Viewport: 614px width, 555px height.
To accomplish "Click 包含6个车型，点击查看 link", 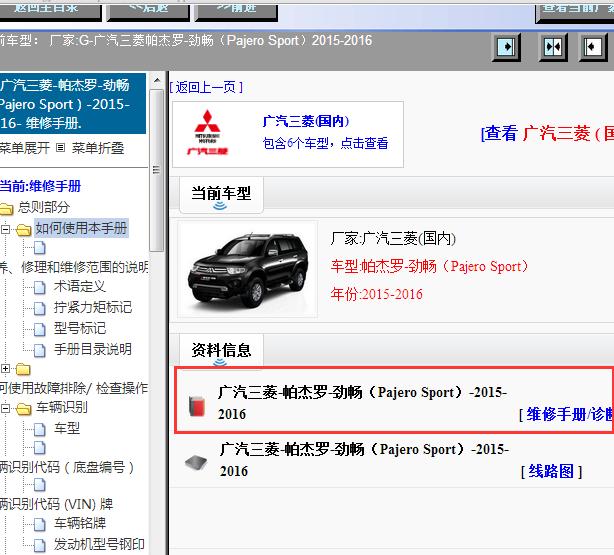I will click(x=325, y=143).
